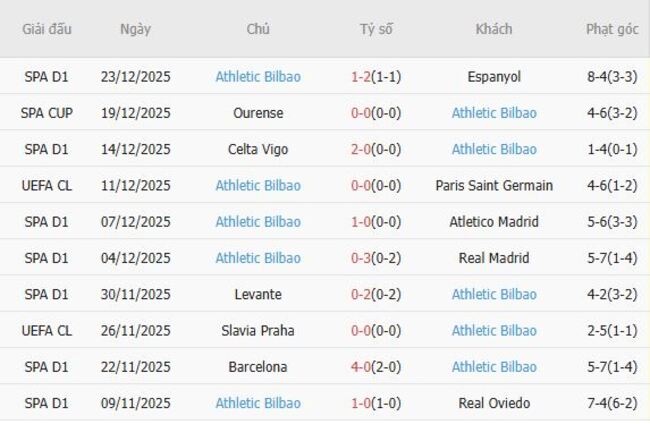Click the "Giải đấu" column header
The width and height of the screenshot is (650, 424).
pos(47,29)
